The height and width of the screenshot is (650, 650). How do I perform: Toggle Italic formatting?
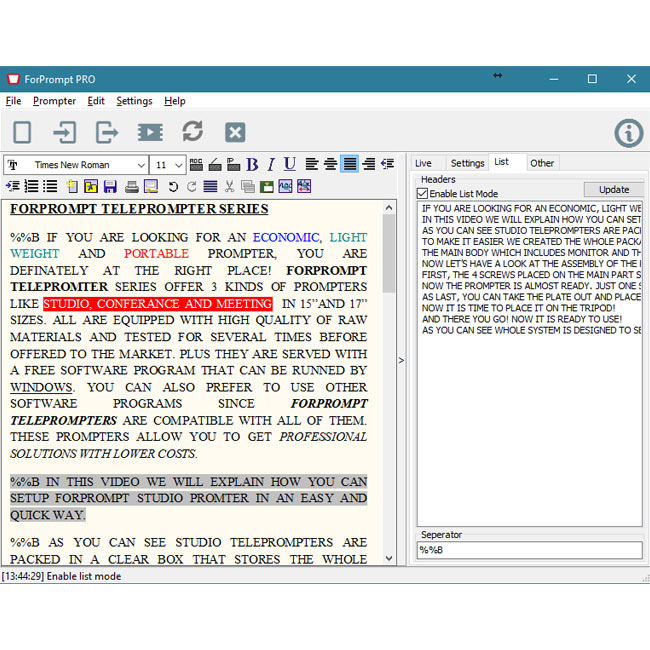(x=271, y=165)
